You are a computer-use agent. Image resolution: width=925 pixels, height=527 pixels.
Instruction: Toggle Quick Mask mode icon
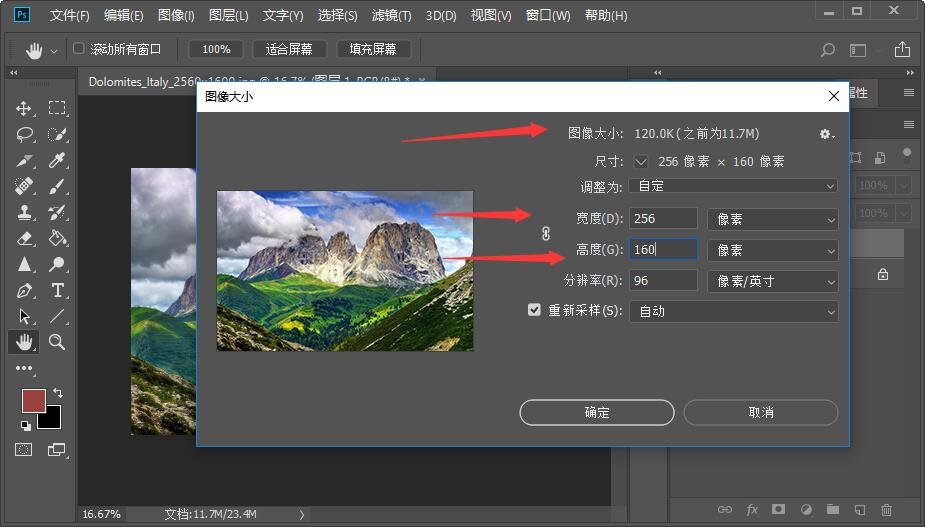[24, 450]
